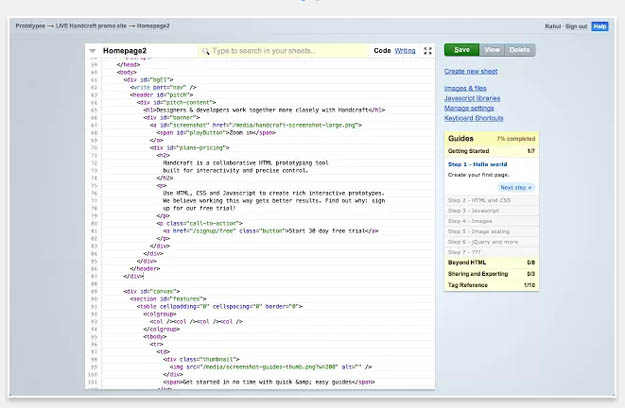Image resolution: width=625 pixels, height=408 pixels.
Task: Click the Homepage2 sheet title
Action: tap(125, 51)
